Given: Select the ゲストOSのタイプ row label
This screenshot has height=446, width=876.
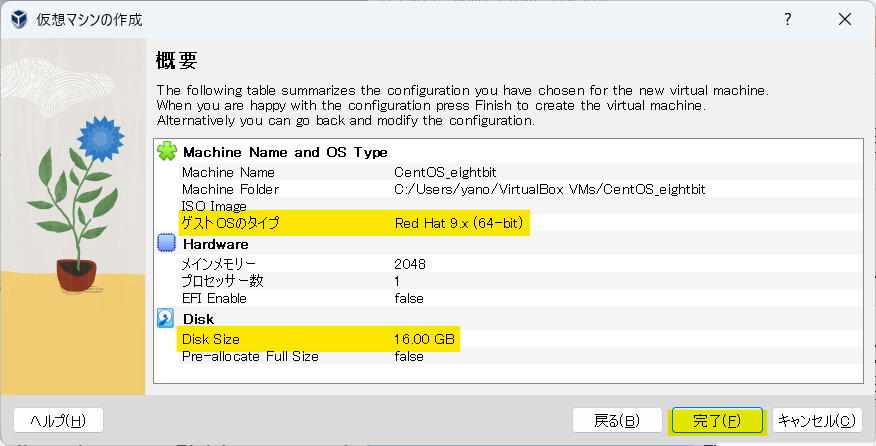Looking at the screenshot, I should 230,223.
